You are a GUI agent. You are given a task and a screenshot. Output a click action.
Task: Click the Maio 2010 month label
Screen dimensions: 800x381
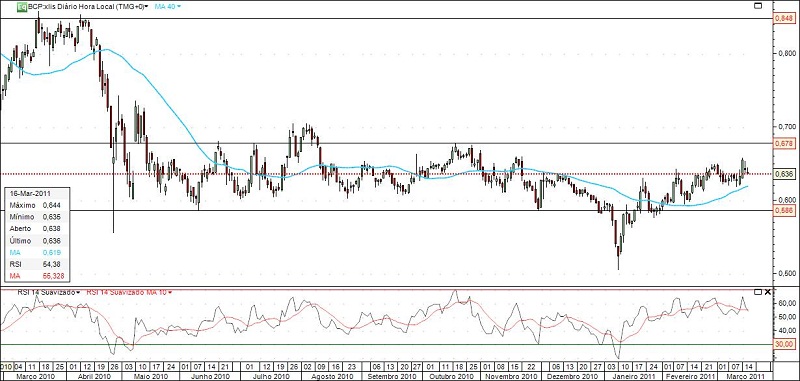tap(151, 376)
